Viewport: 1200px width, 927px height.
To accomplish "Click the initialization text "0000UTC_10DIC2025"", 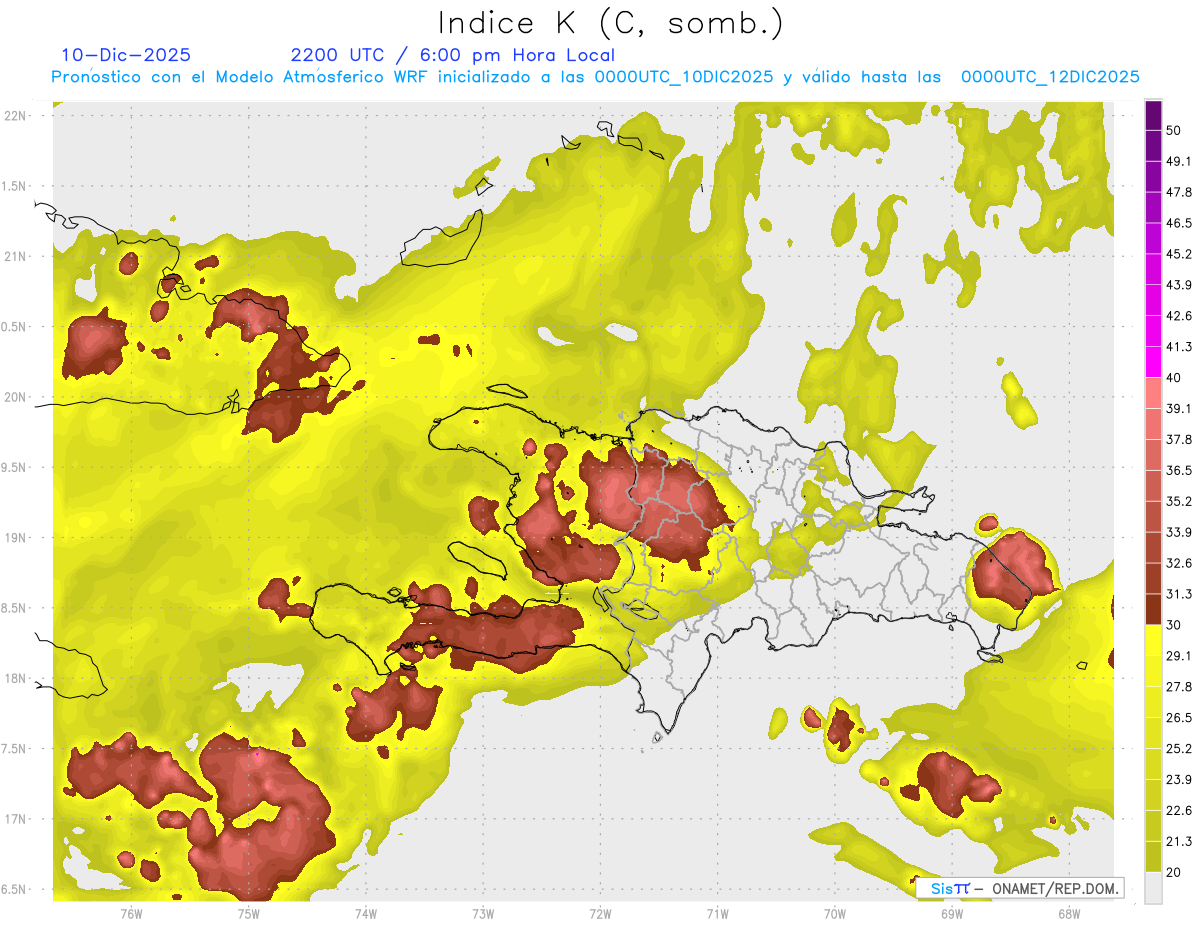I will click(684, 76).
